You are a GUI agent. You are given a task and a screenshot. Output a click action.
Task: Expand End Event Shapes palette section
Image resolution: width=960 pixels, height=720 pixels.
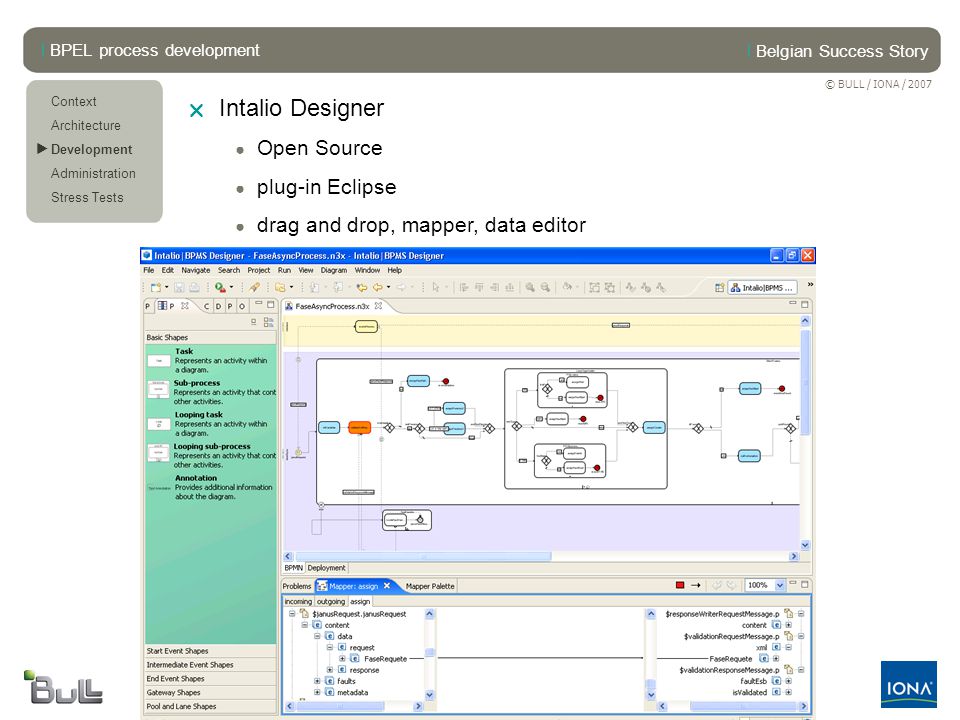click(211, 678)
